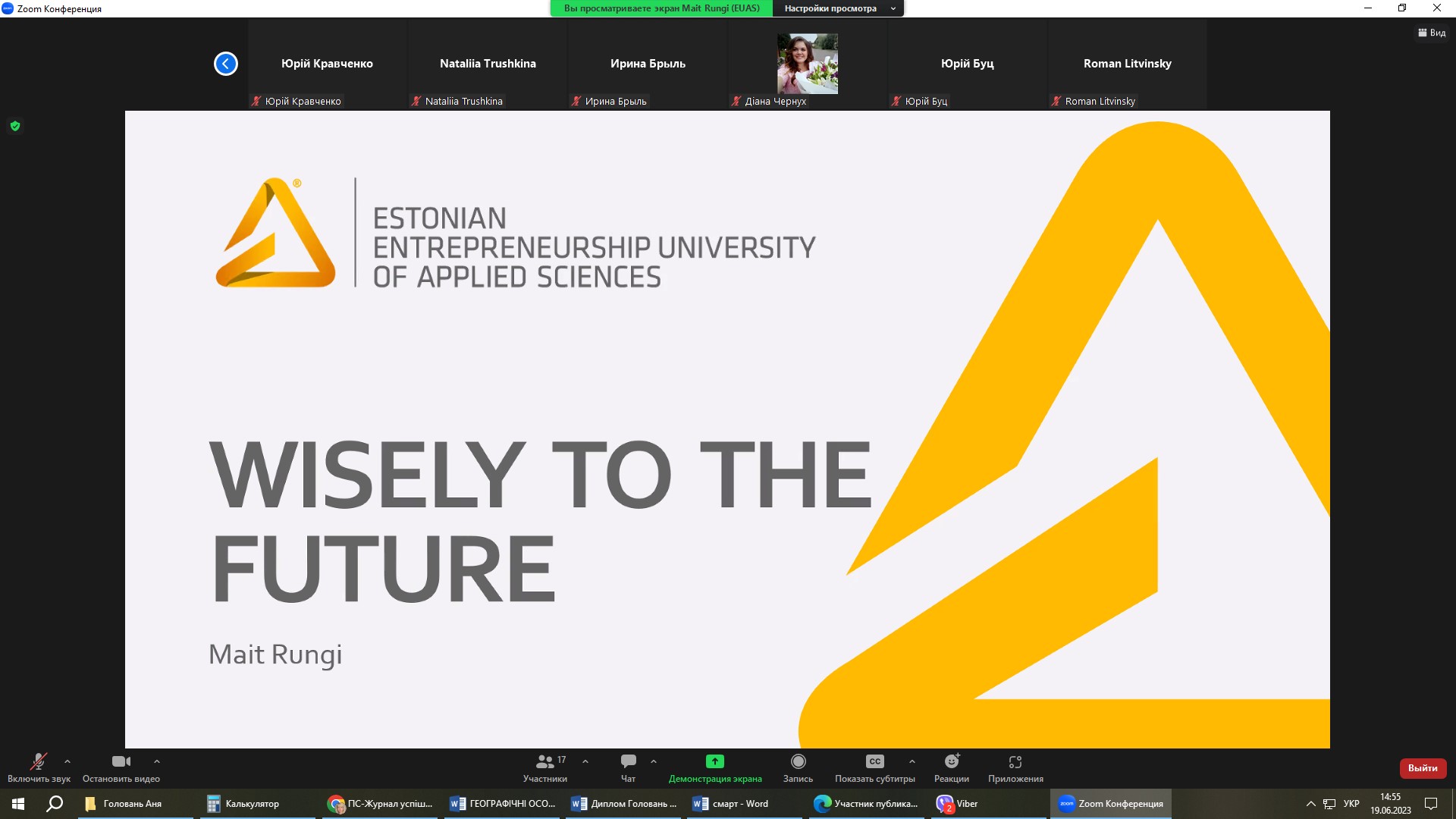Expand chat options arrow
This screenshot has width=1456, height=819.
point(654,761)
